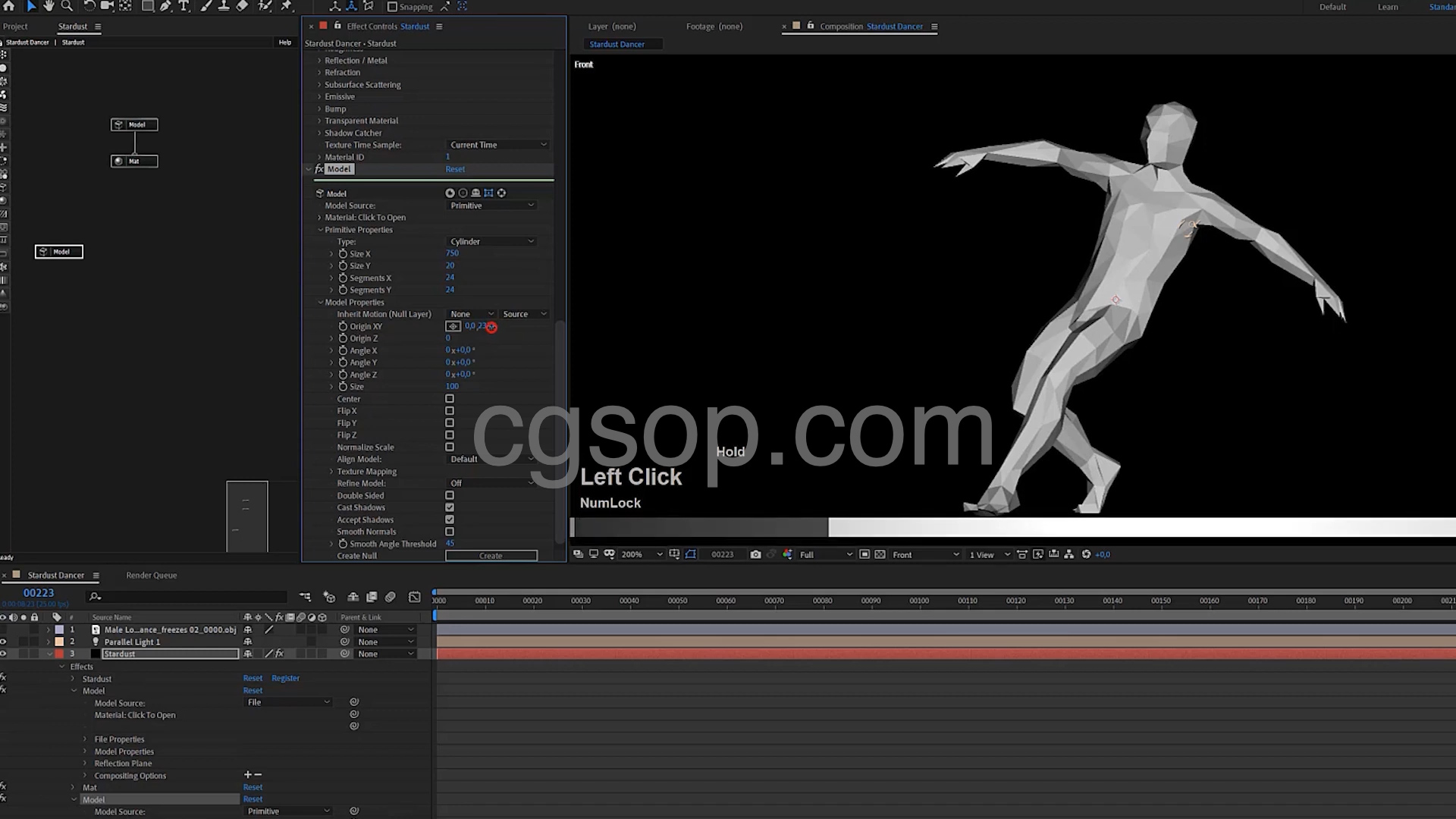Toggle the Snapping checkbox
This screenshot has width=1456, height=819.
(x=392, y=7)
